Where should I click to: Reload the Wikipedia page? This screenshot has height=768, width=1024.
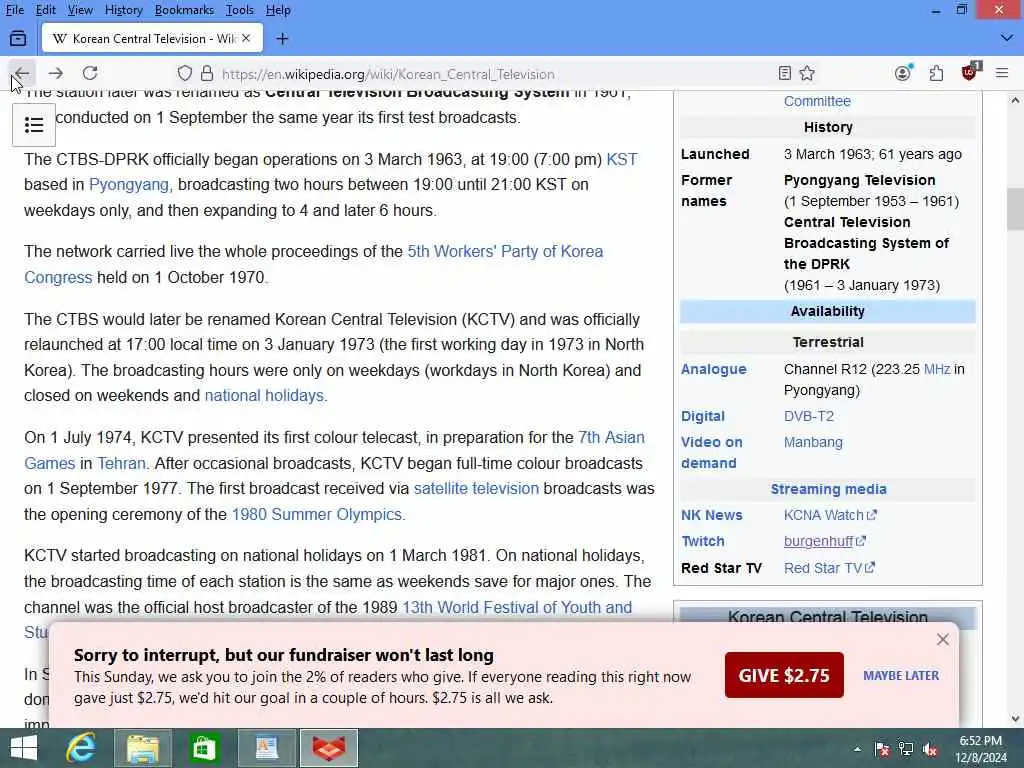[x=90, y=73]
